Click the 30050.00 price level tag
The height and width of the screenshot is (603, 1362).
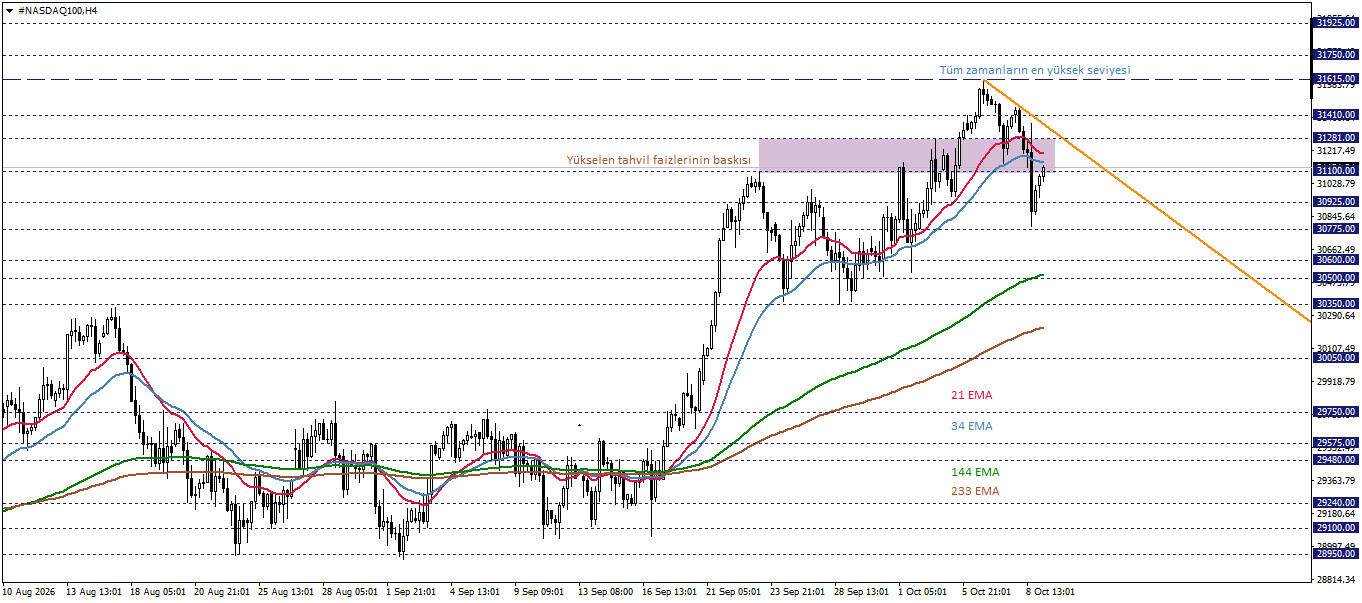coord(1336,358)
